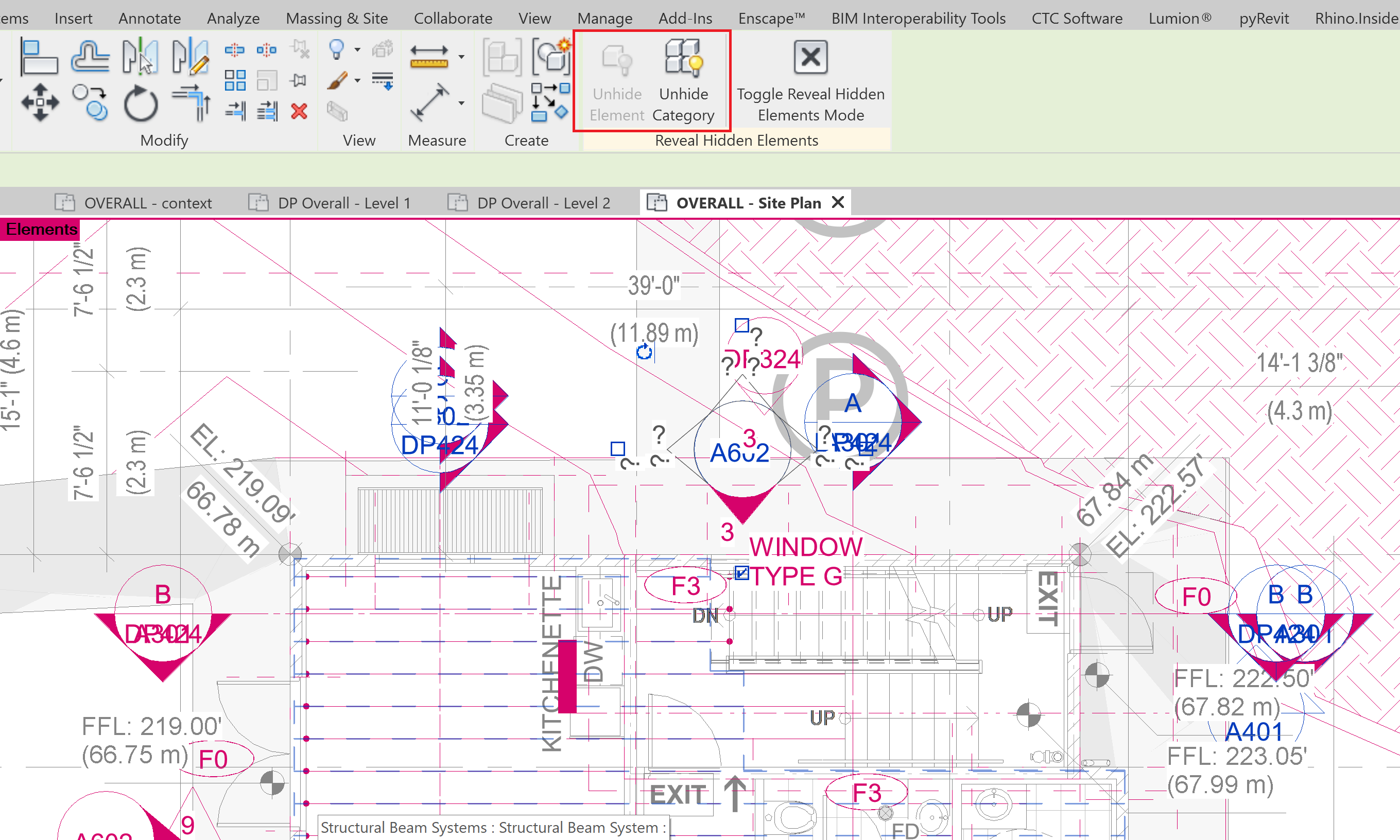The image size is (1400, 840).
Task: Toggle checkbox beside WINDOW TYPE G text
Action: coord(741,573)
